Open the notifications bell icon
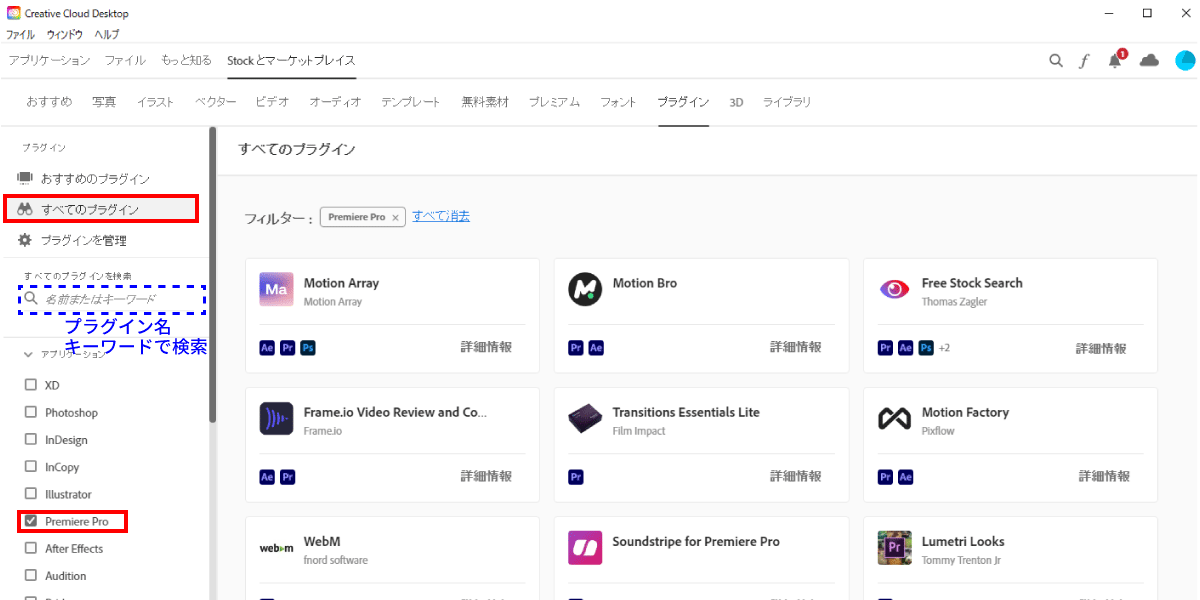Image resolution: width=1200 pixels, height=600 pixels. click(x=1115, y=61)
